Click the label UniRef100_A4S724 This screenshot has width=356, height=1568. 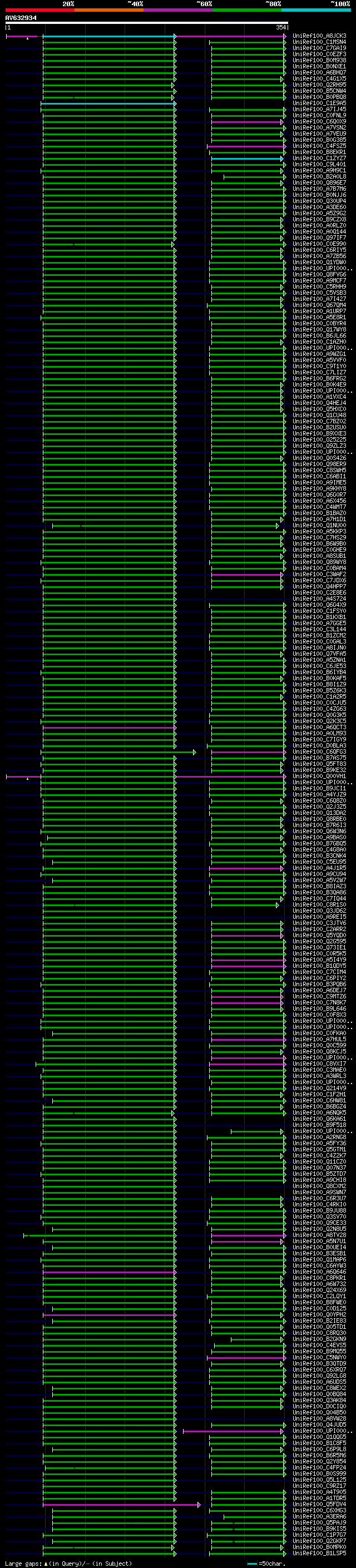point(319,598)
